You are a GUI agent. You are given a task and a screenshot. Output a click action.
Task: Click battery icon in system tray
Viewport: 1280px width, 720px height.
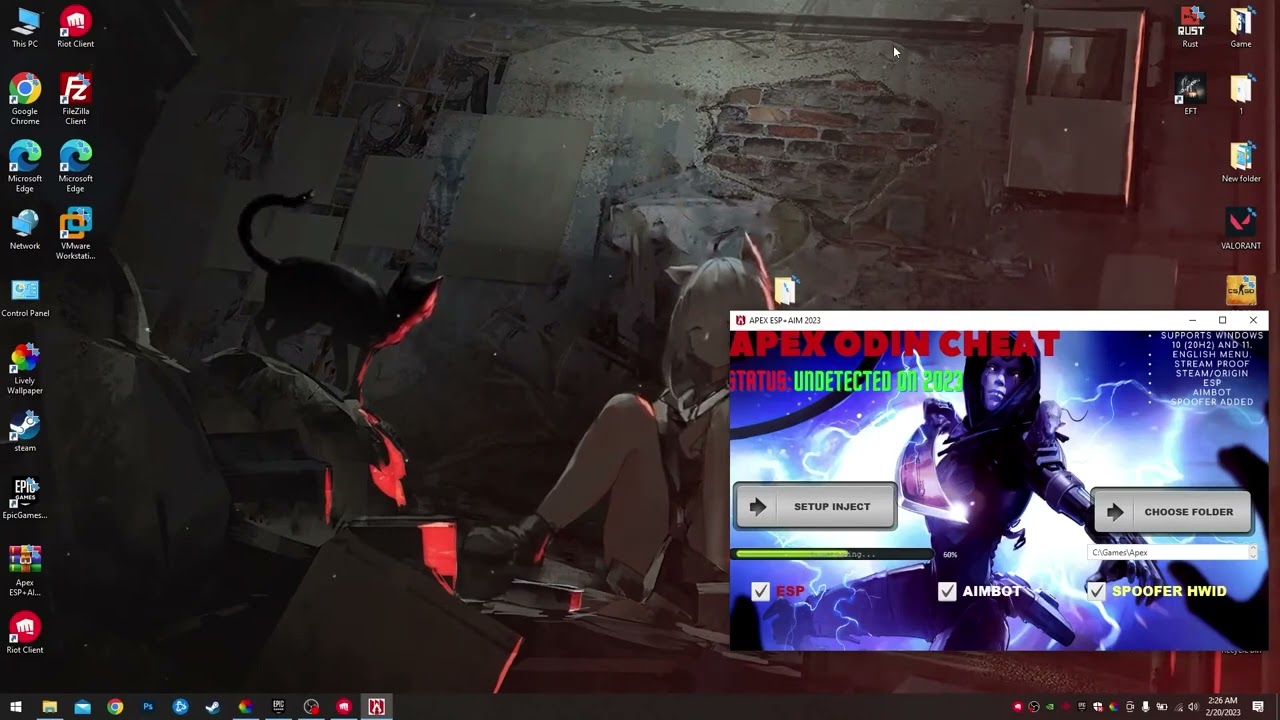(x=1162, y=707)
